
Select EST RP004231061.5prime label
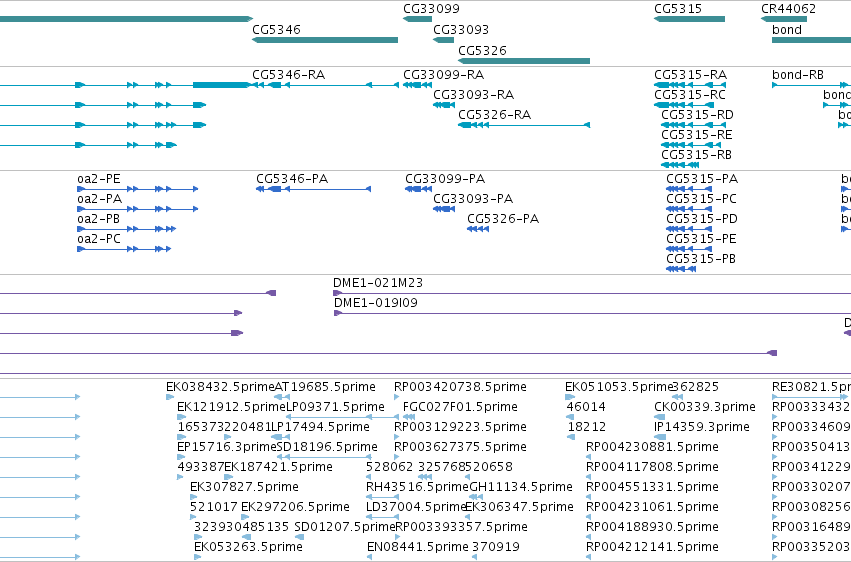click(652, 507)
